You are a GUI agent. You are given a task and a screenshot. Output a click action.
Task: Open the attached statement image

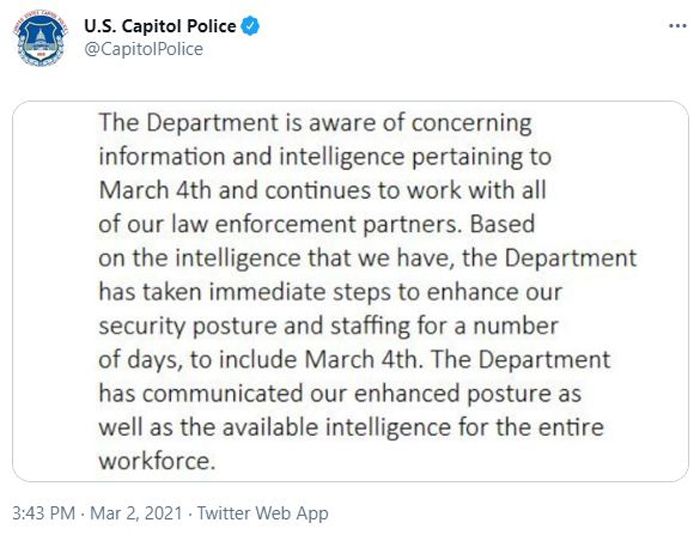click(x=350, y=291)
